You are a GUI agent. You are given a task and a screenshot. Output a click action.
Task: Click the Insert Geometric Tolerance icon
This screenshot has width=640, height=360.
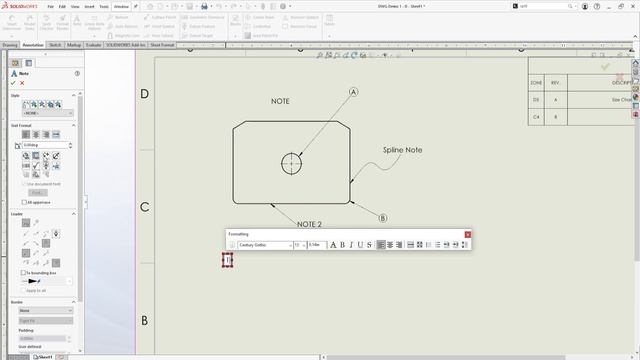(x=26, y=166)
